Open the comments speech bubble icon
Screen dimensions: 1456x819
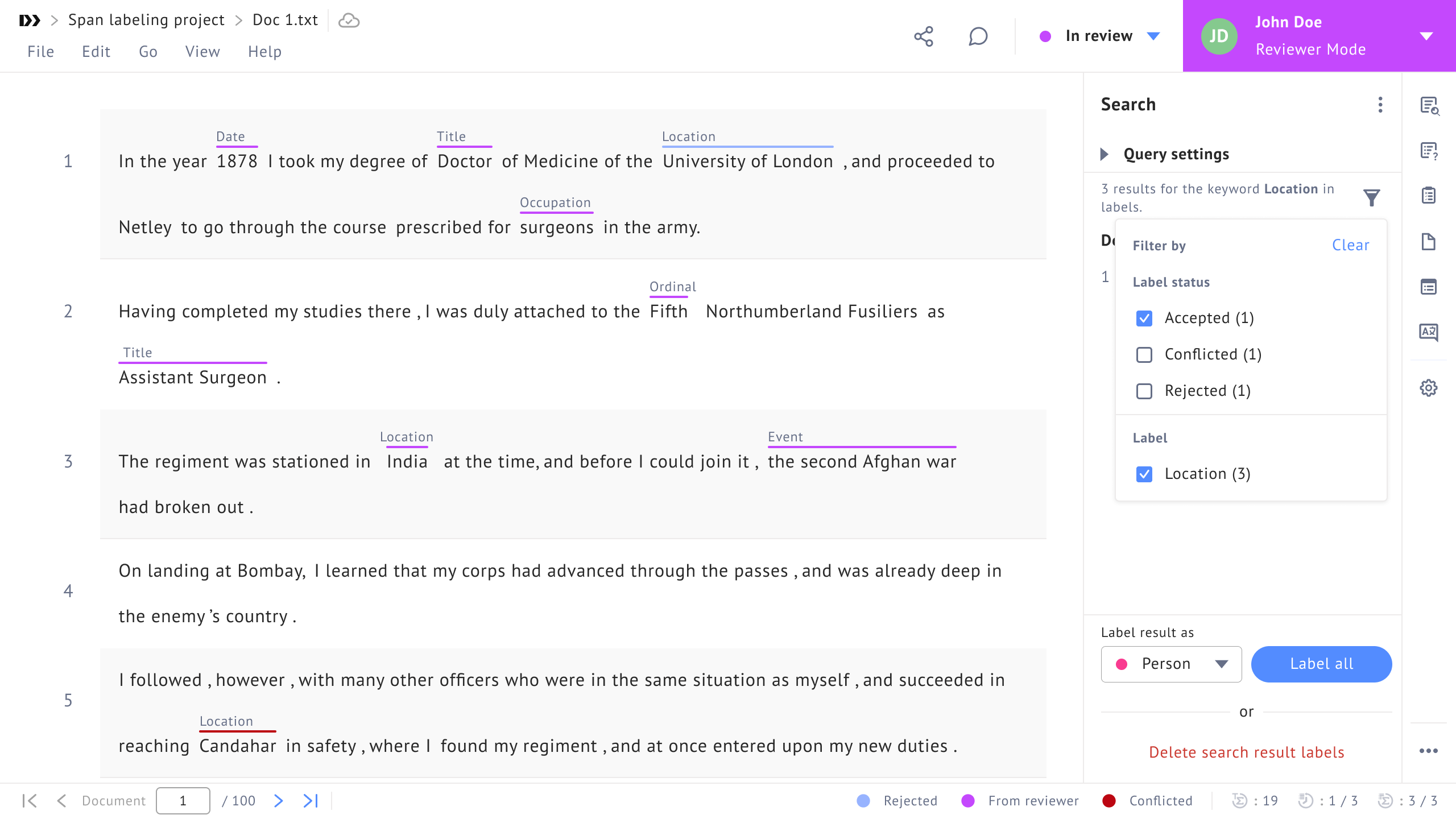coord(978,36)
